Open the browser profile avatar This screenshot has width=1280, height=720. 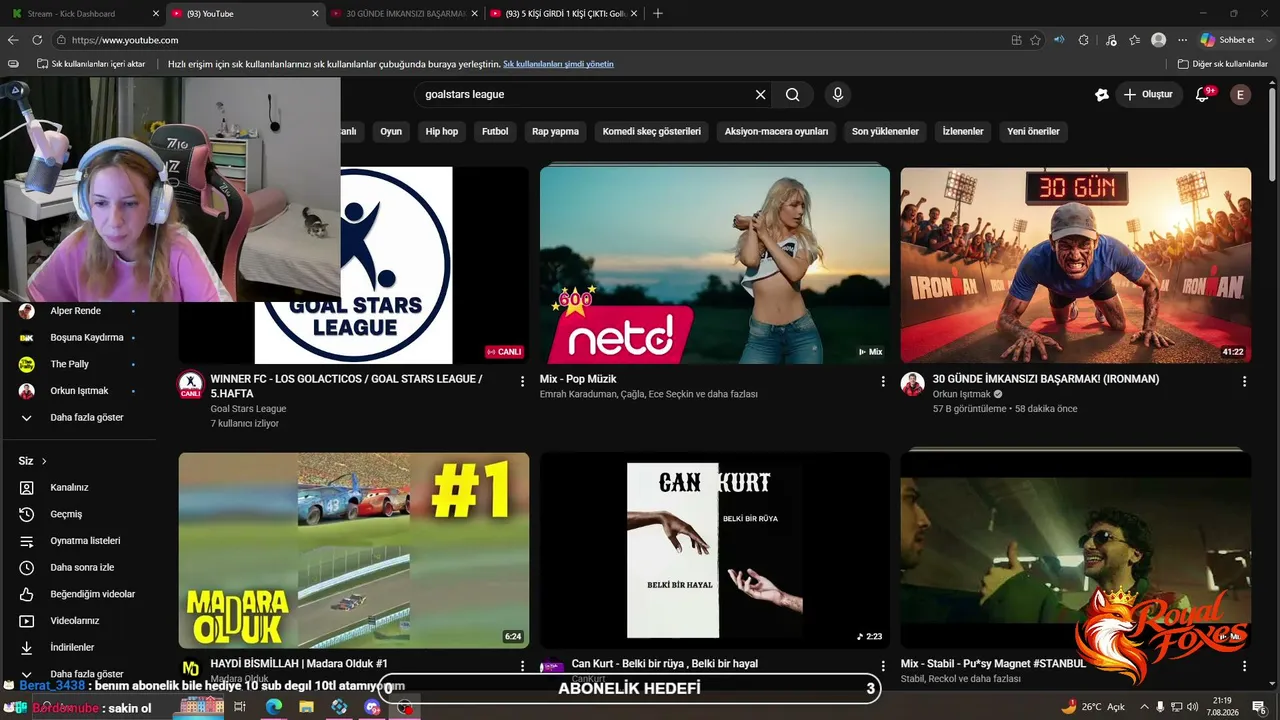pyautogui.click(x=1159, y=40)
